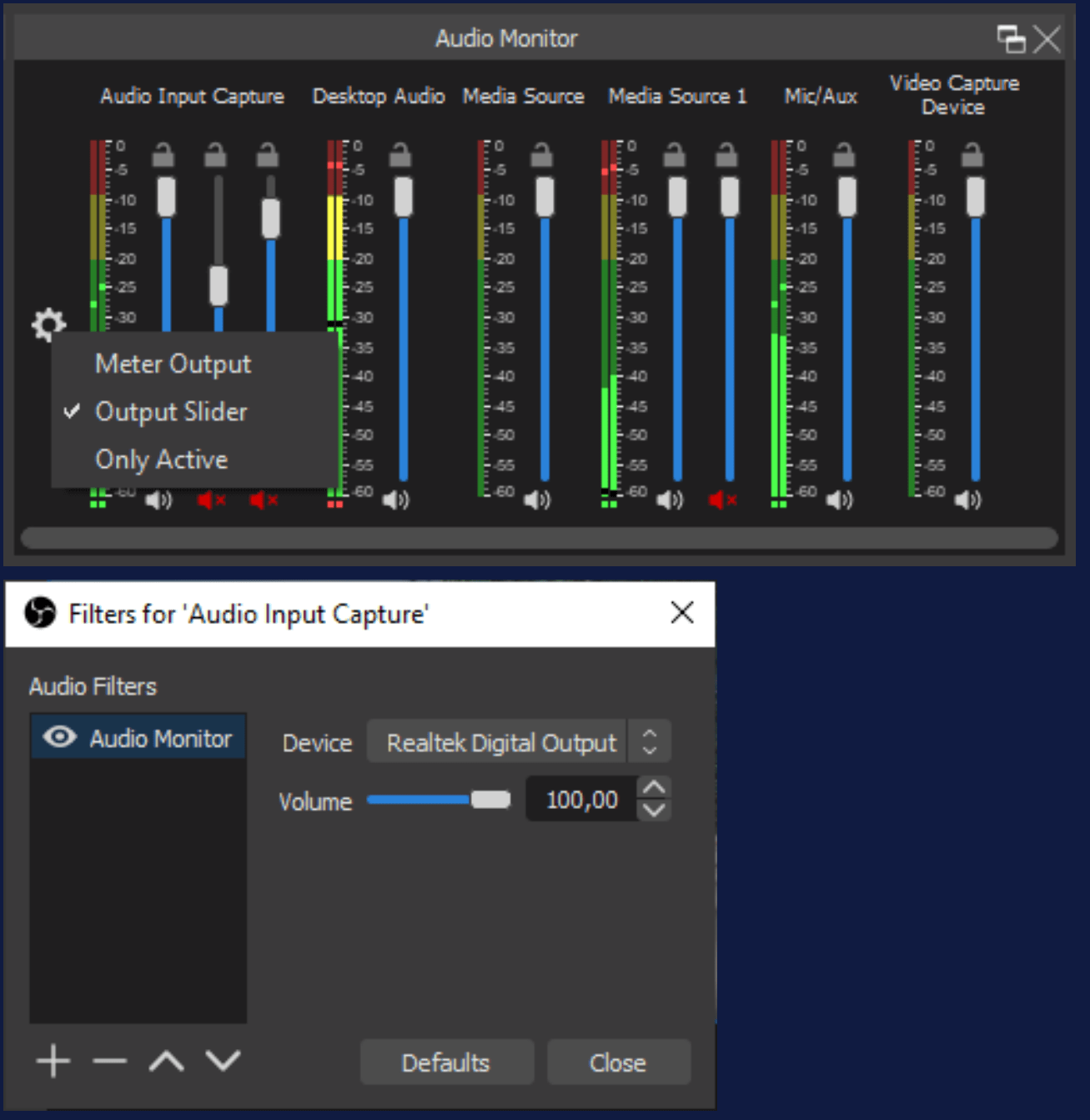Click the 'Mic/Aux' channel label
Image resolution: width=1090 pixels, height=1120 pixels.
tap(821, 96)
